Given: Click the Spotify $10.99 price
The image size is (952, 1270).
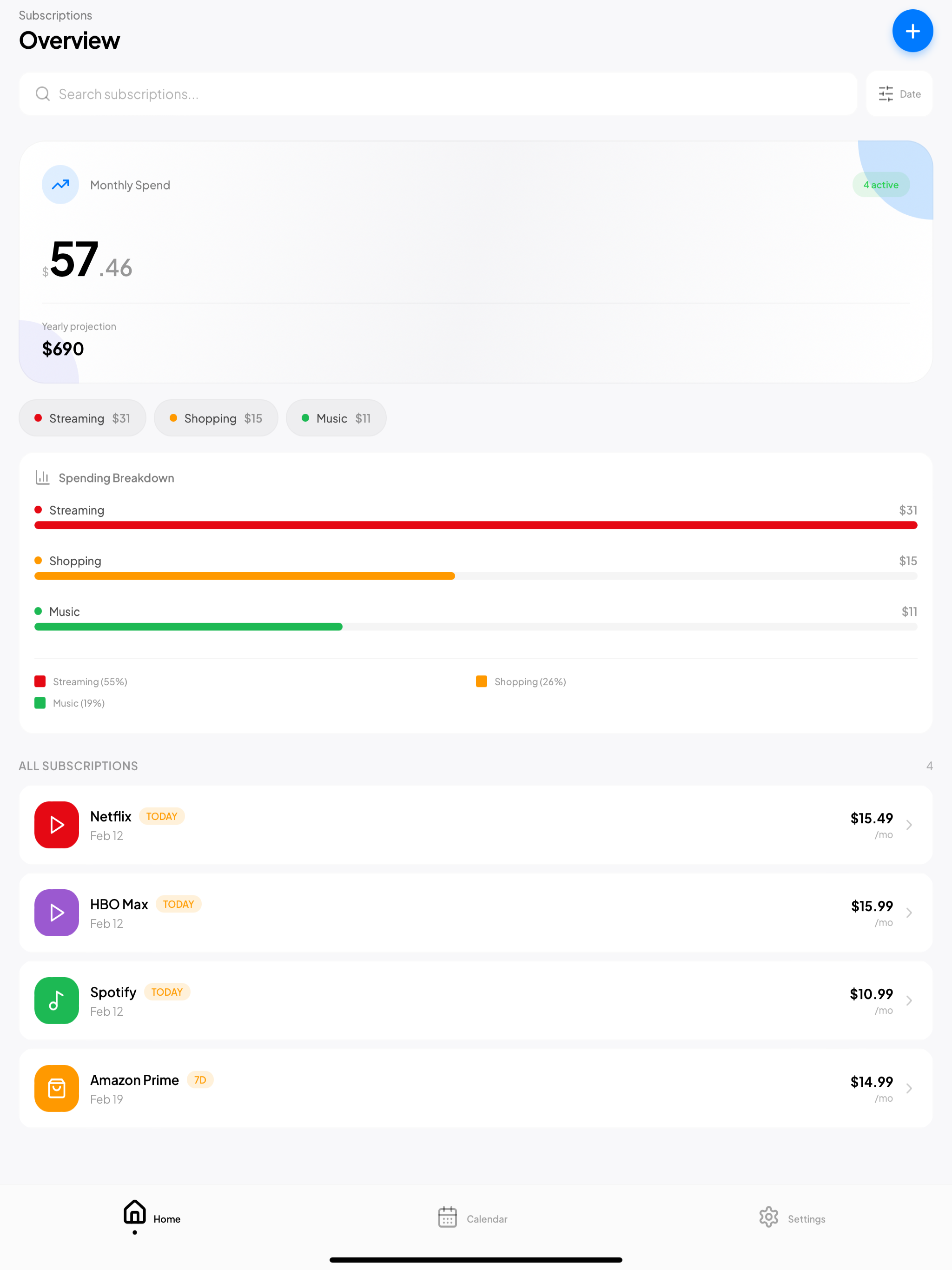Looking at the screenshot, I should click(x=872, y=994).
